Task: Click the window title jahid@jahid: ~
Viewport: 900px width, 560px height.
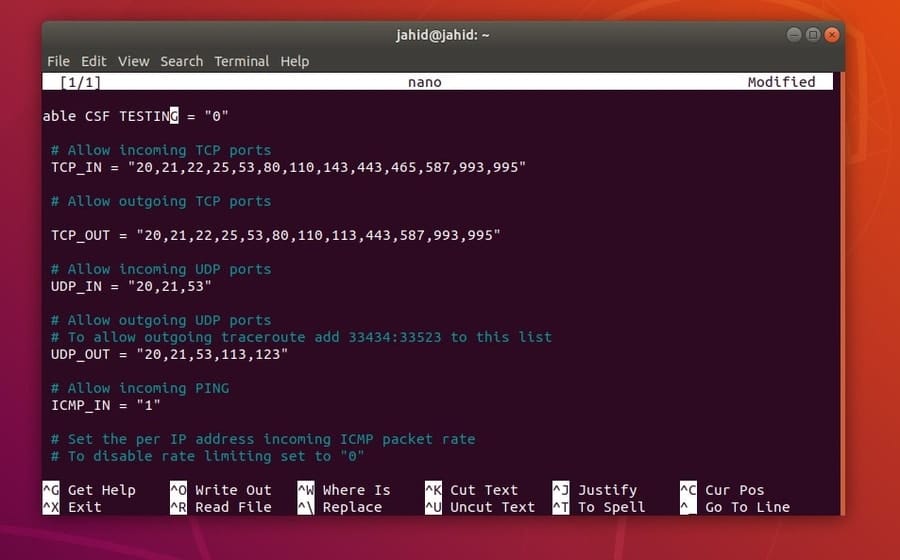Action: 443,35
